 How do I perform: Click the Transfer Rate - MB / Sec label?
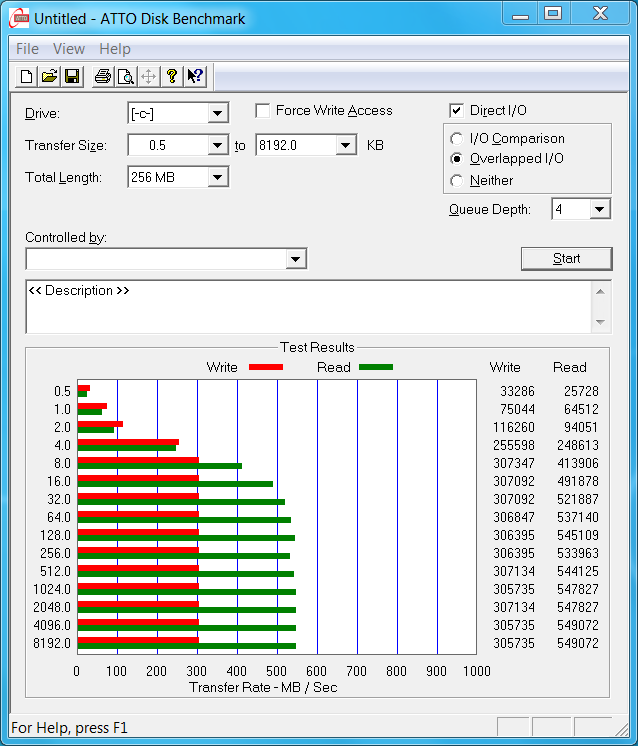click(263, 687)
